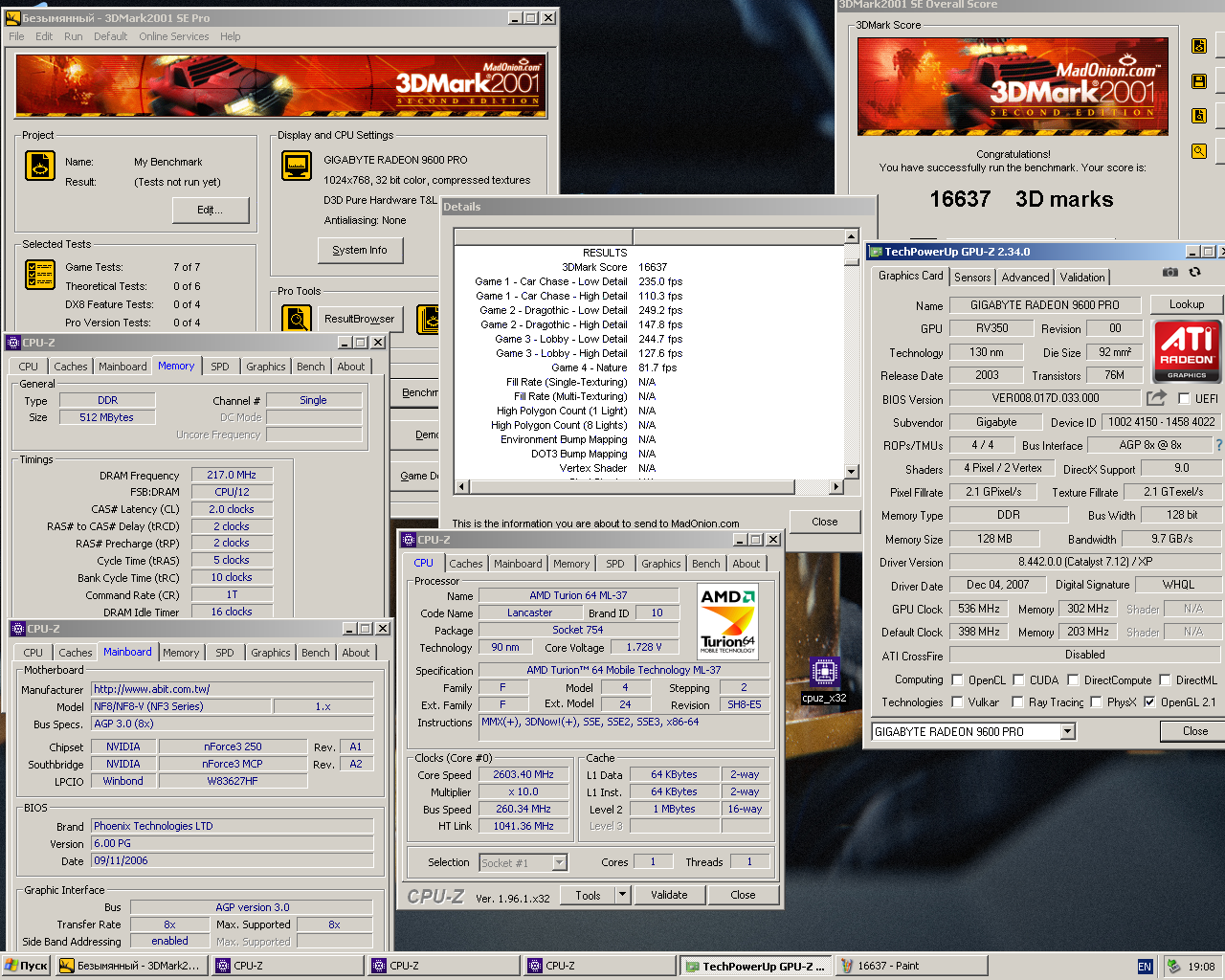Switch to 16637 - Paint in taskbar
The height and width of the screenshot is (980, 1225).
[x=912, y=966]
